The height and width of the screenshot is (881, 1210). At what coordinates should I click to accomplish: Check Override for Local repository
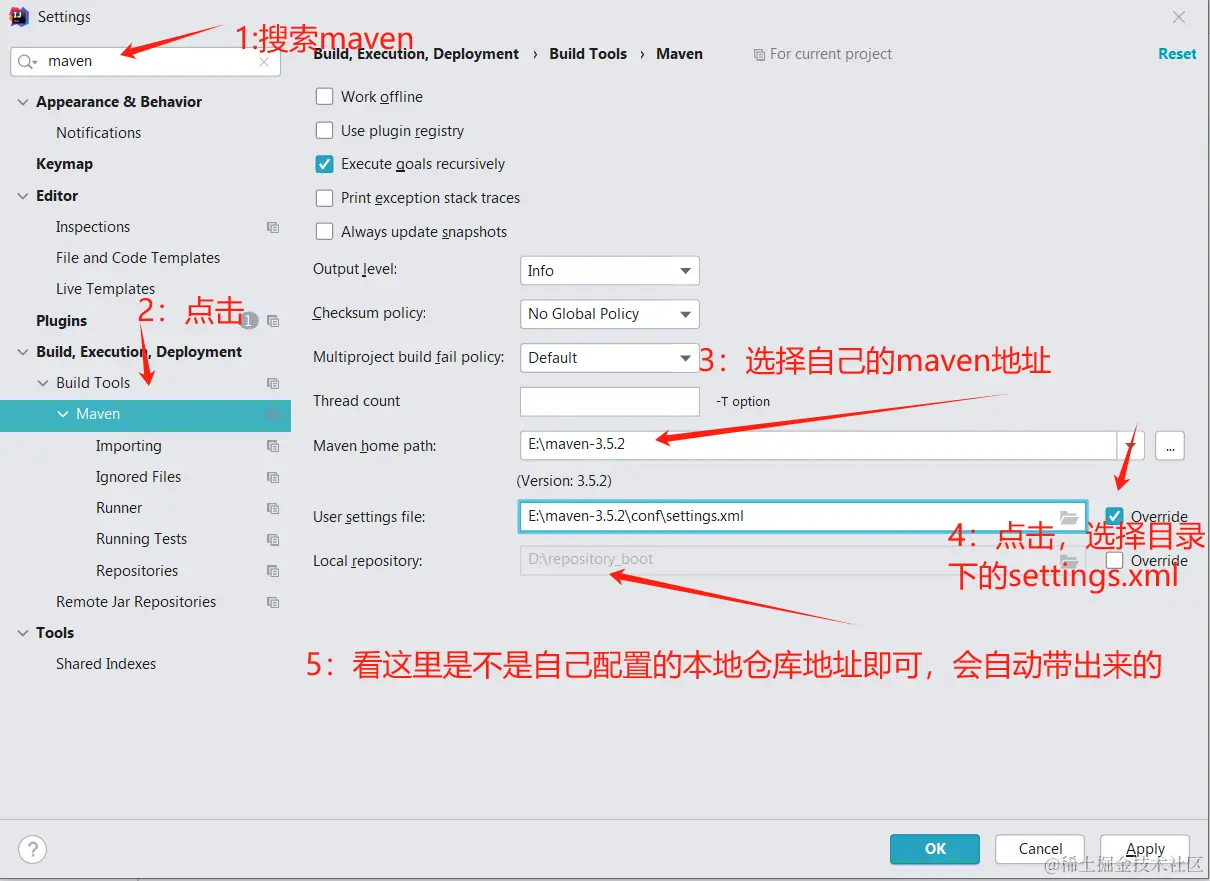[x=1115, y=560]
